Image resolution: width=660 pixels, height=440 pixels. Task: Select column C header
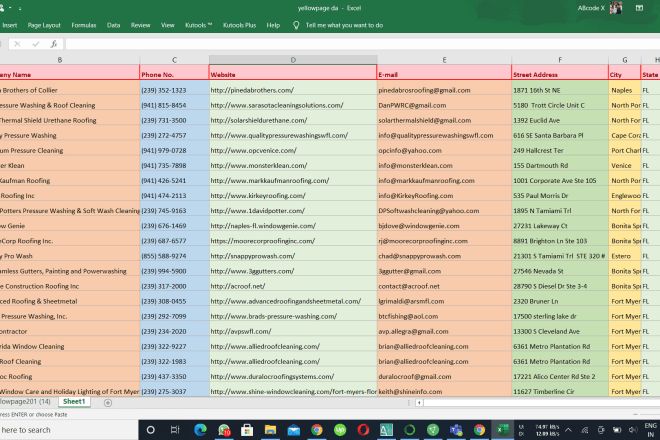coord(174,60)
